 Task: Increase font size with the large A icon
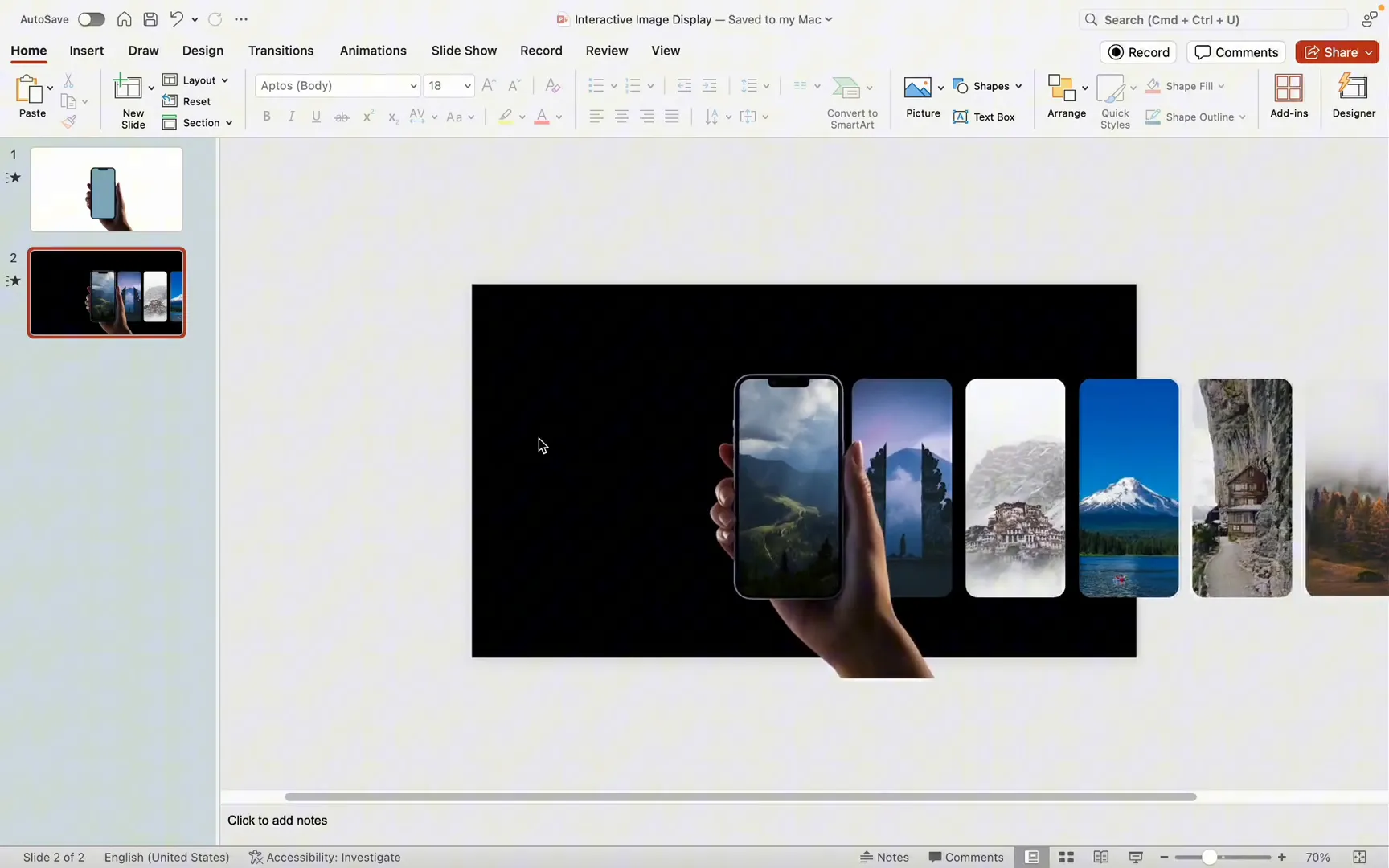489,85
